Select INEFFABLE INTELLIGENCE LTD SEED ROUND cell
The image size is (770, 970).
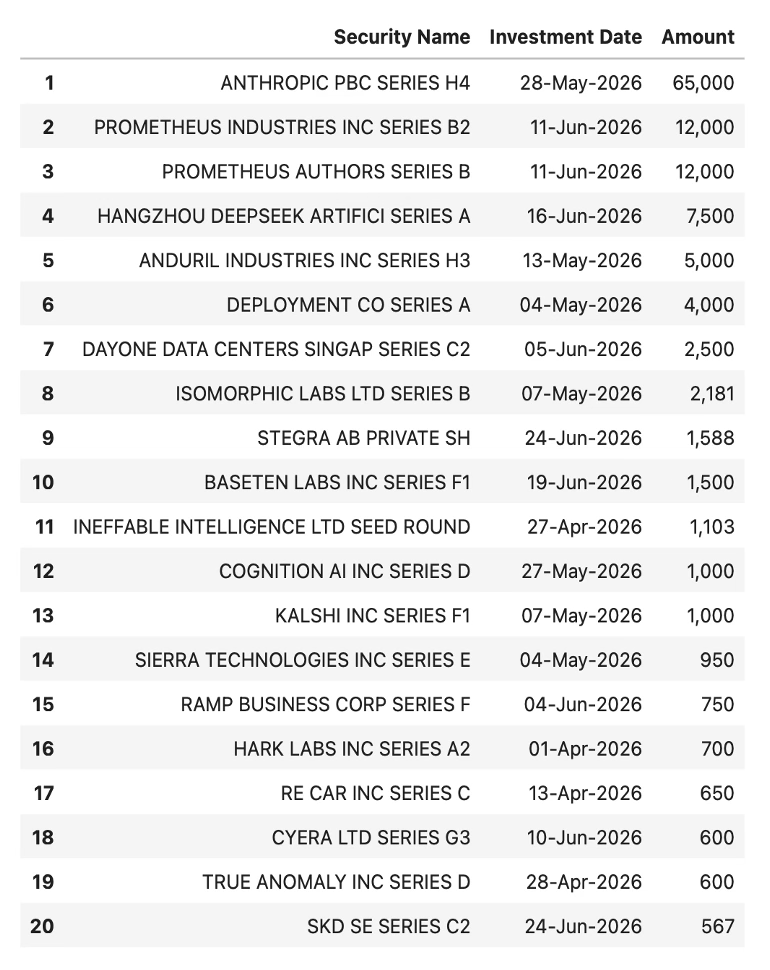click(x=272, y=527)
